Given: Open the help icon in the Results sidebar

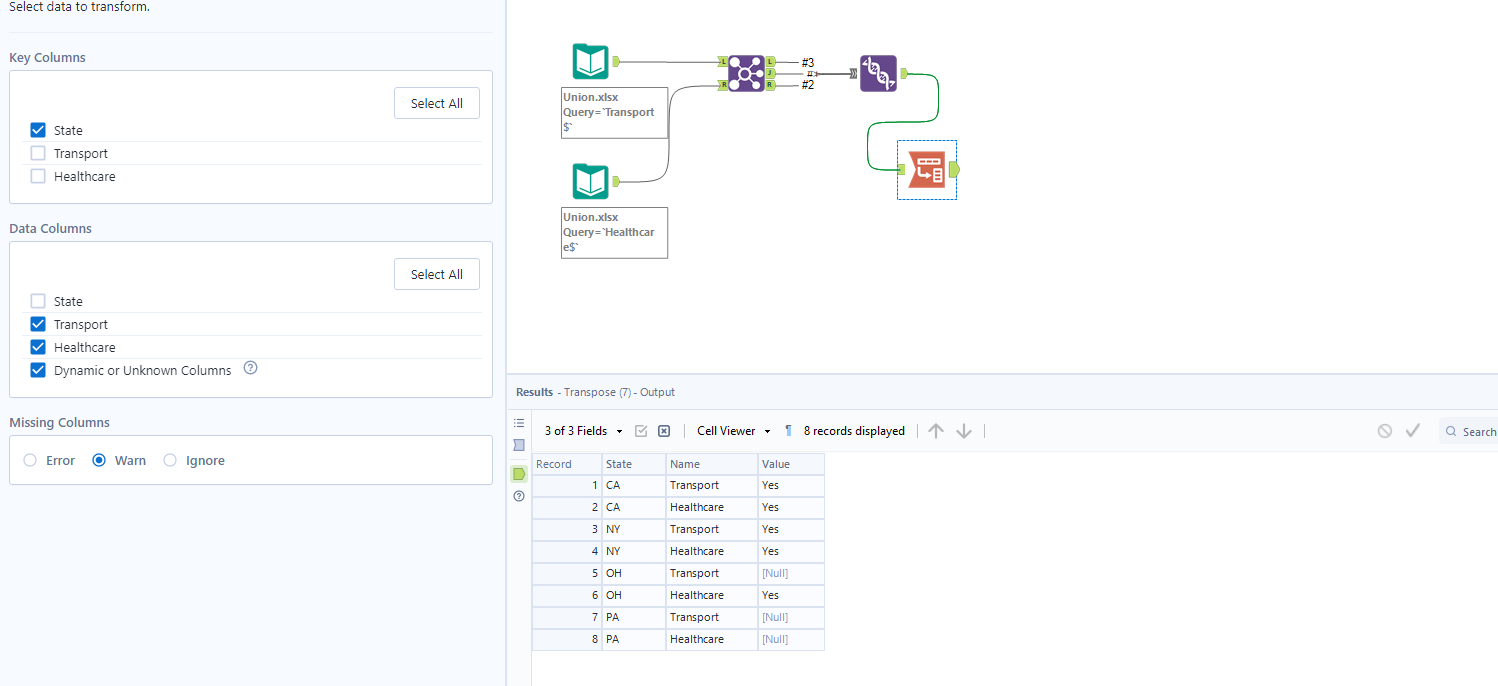Looking at the screenshot, I should (x=518, y=496).
